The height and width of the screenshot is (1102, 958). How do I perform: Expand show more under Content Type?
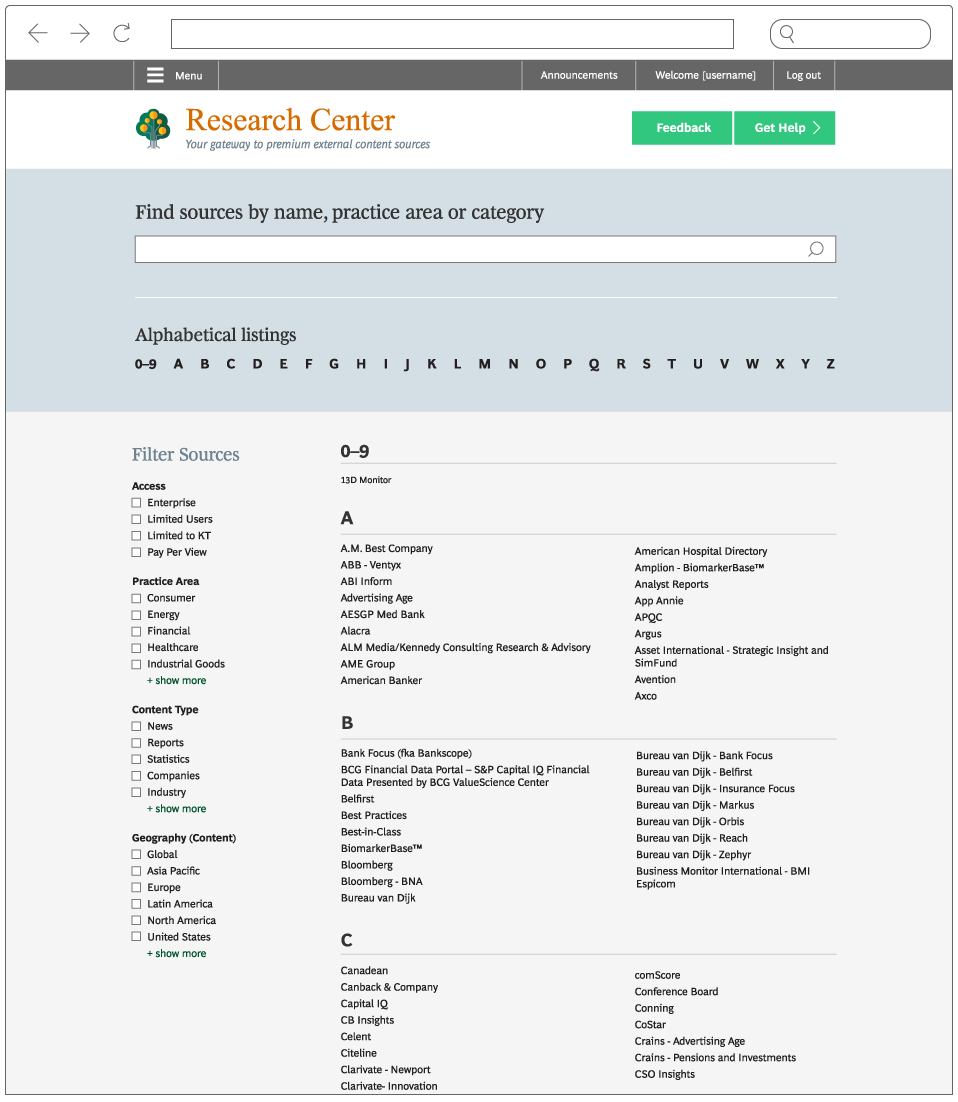[176, 809]
